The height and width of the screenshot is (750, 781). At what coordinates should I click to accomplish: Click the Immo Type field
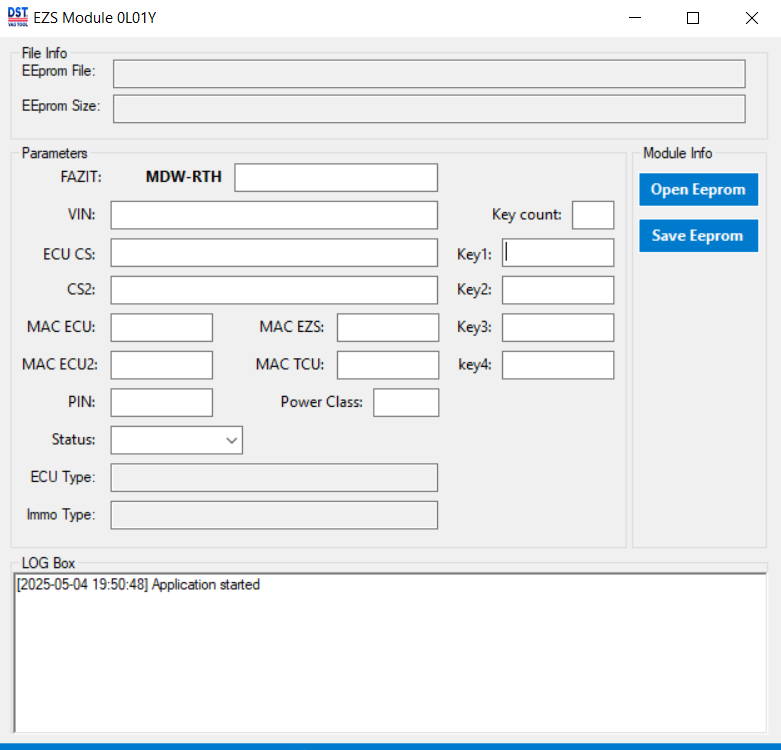tap(274, 515)
